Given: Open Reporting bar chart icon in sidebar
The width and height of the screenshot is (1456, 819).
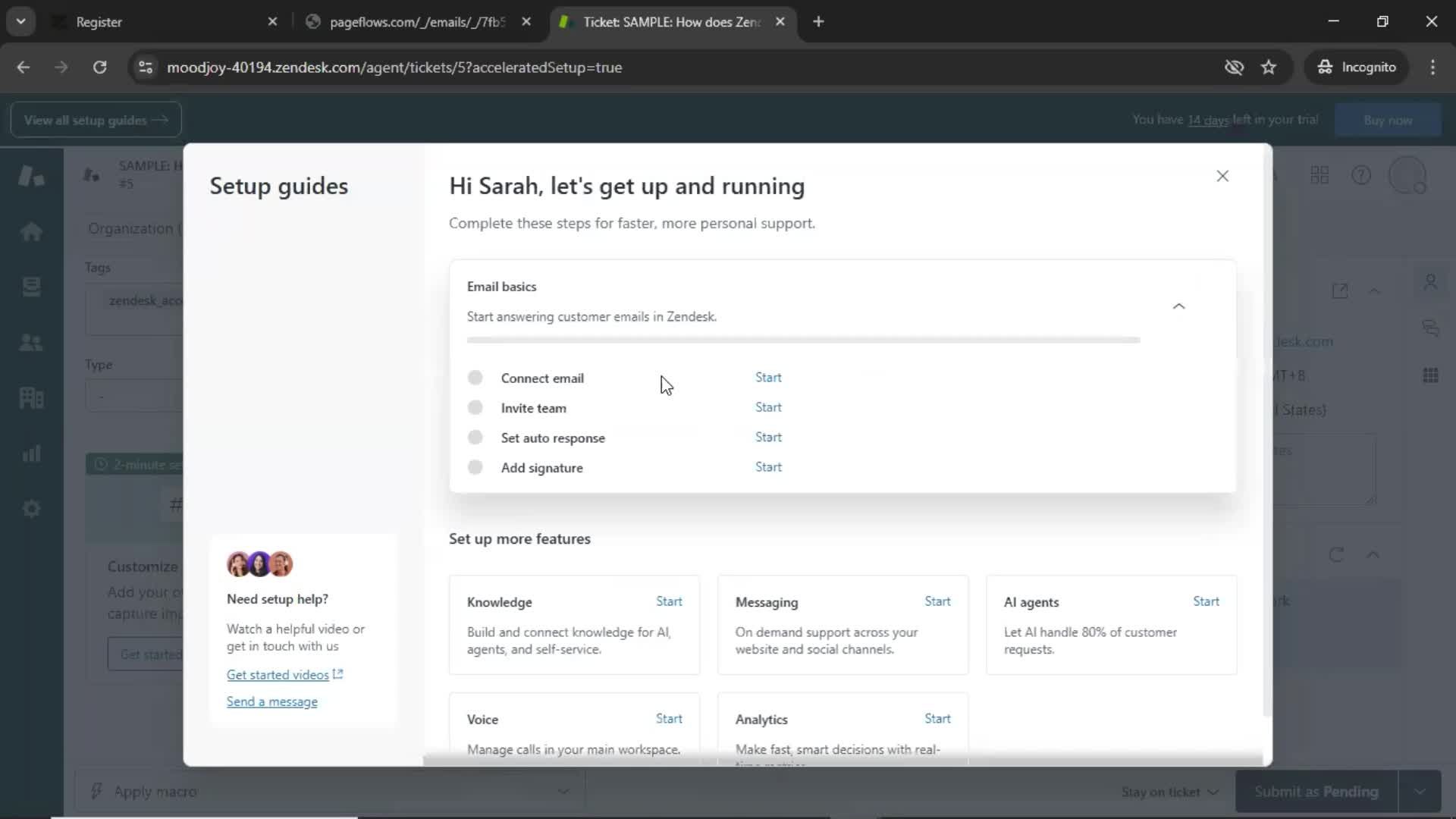Looking at the screenshot, I should coord(31,453).
